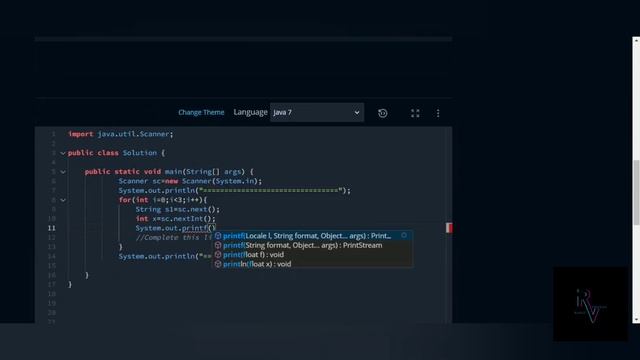Viewport: 640px width, 360px height.
Task: Click method icon beside println(float x) suggestion
Action: 218,264
